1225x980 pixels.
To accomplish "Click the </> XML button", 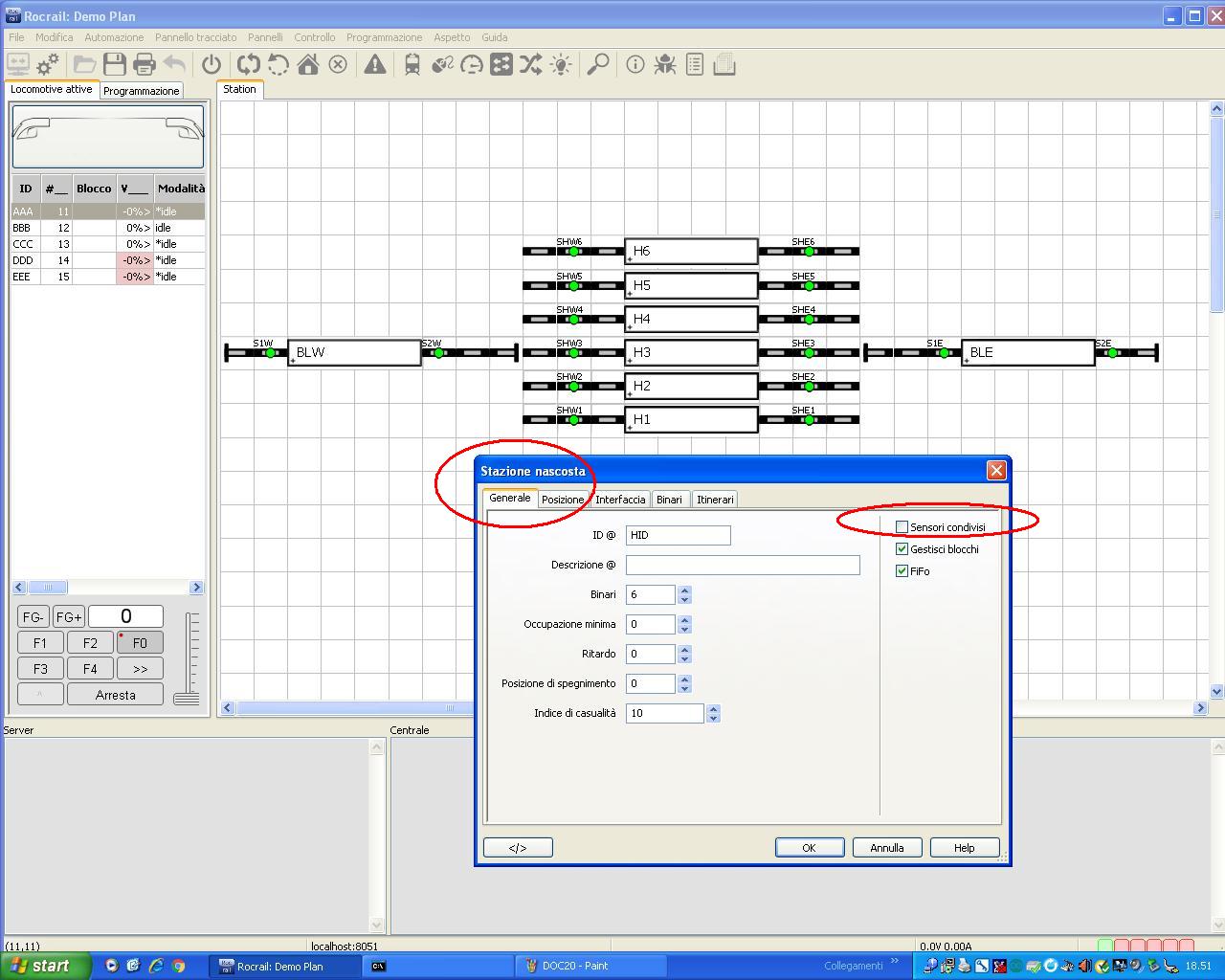I will (518, 848).
